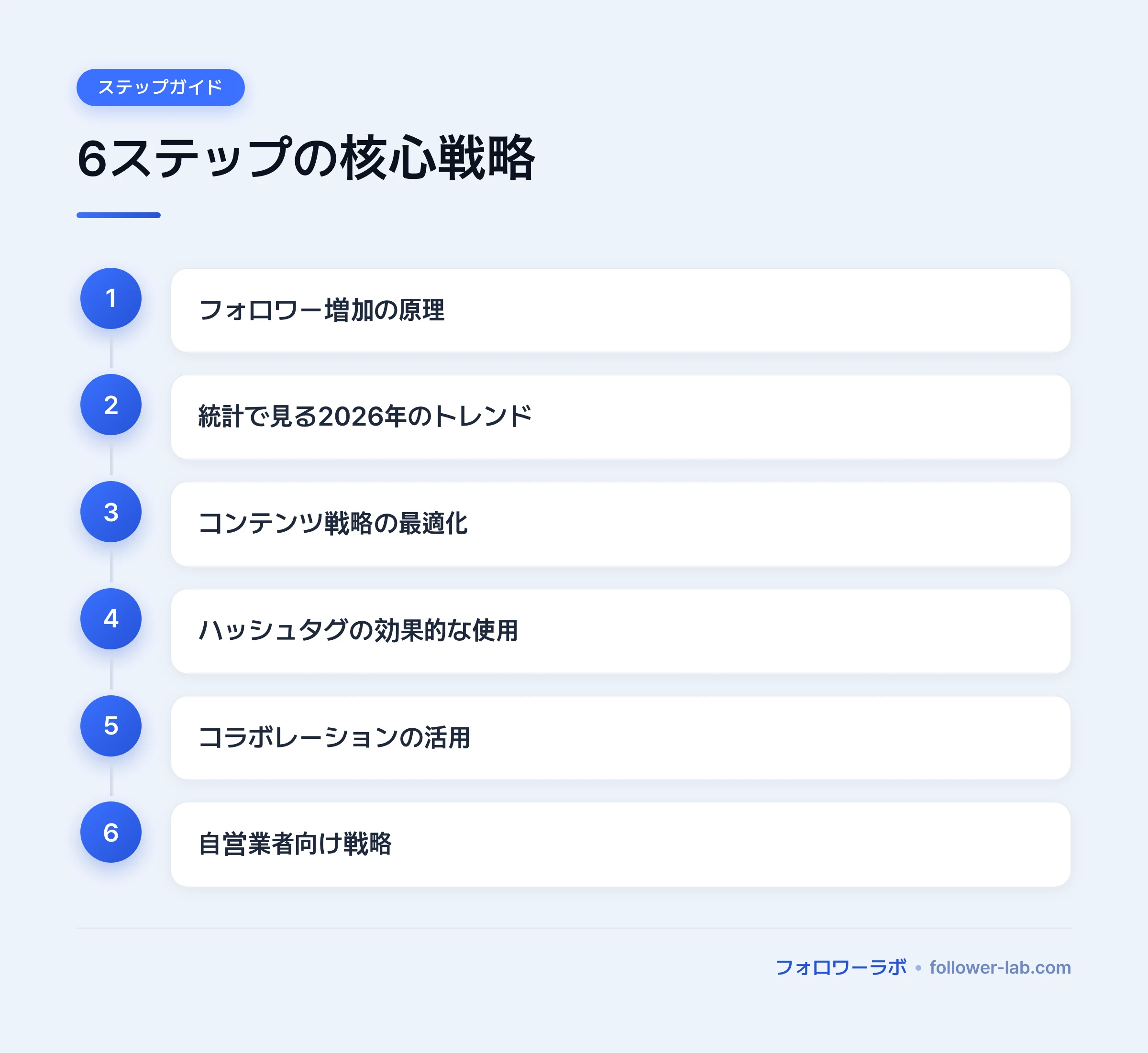Click the 6ステップの核心戦略 heading
Image resolution: width=1148 pixels, height=1053 pixels.
coord(306,158)
